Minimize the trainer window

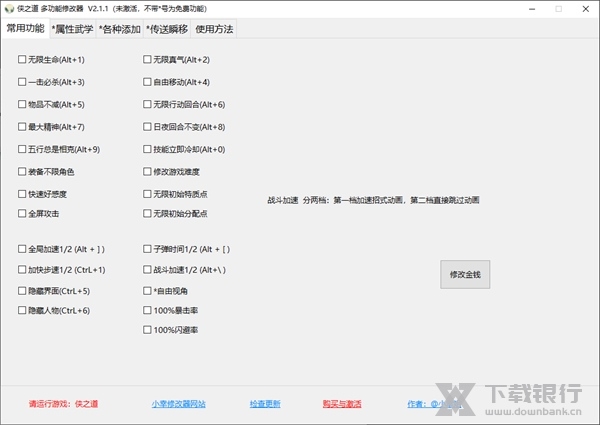532,9
